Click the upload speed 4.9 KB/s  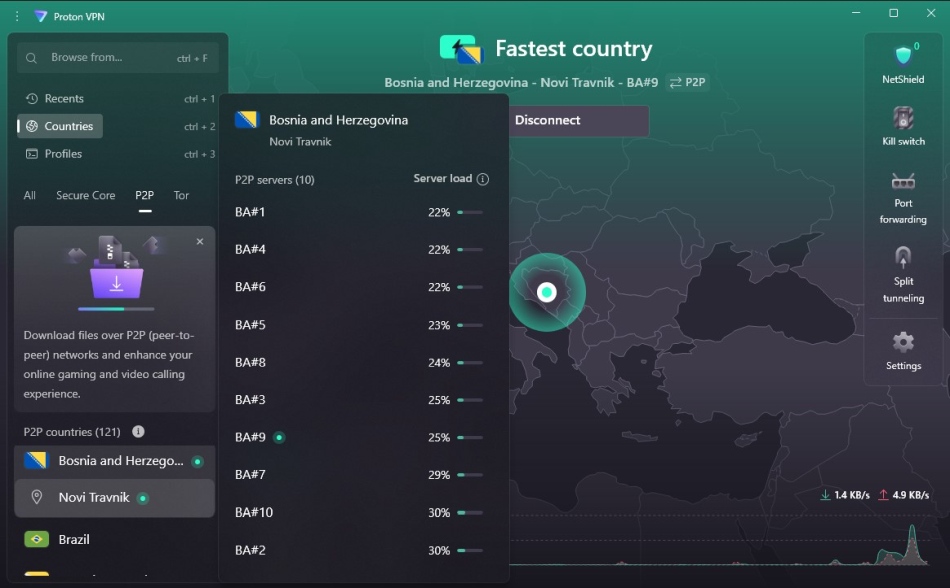(903, 495)
